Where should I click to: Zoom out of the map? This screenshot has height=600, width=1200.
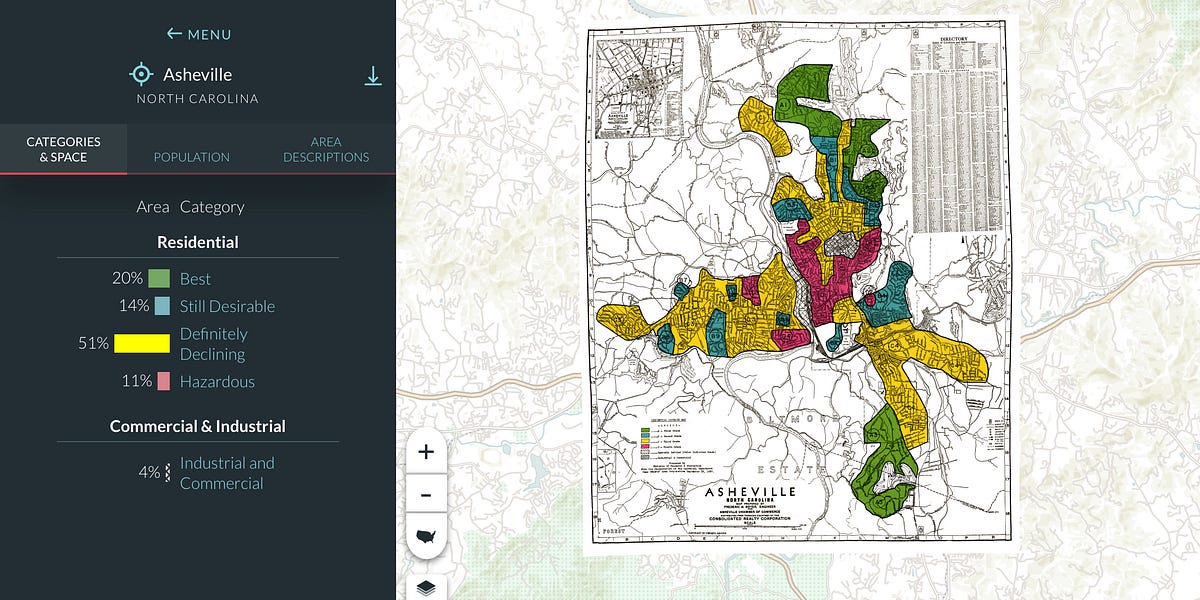426,492
